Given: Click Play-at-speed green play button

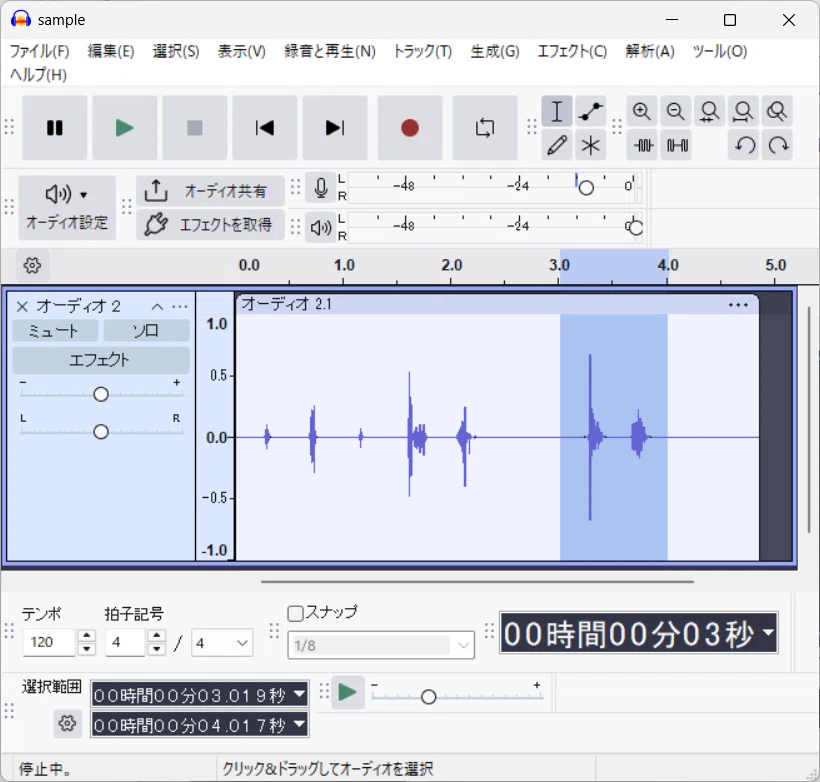Looking at the screenshot, I should pyautogui.click(x=348, y=693).
